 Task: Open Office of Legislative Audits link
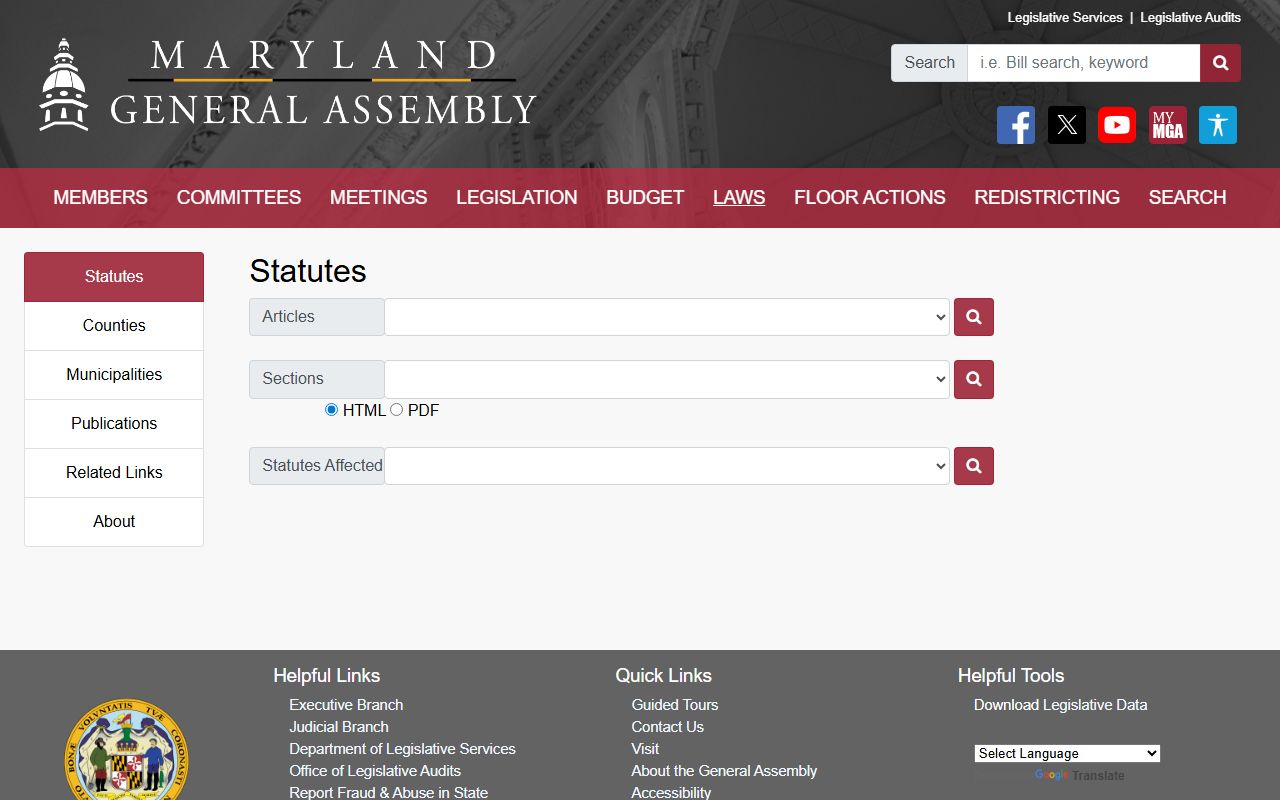(x=375, y=771)
